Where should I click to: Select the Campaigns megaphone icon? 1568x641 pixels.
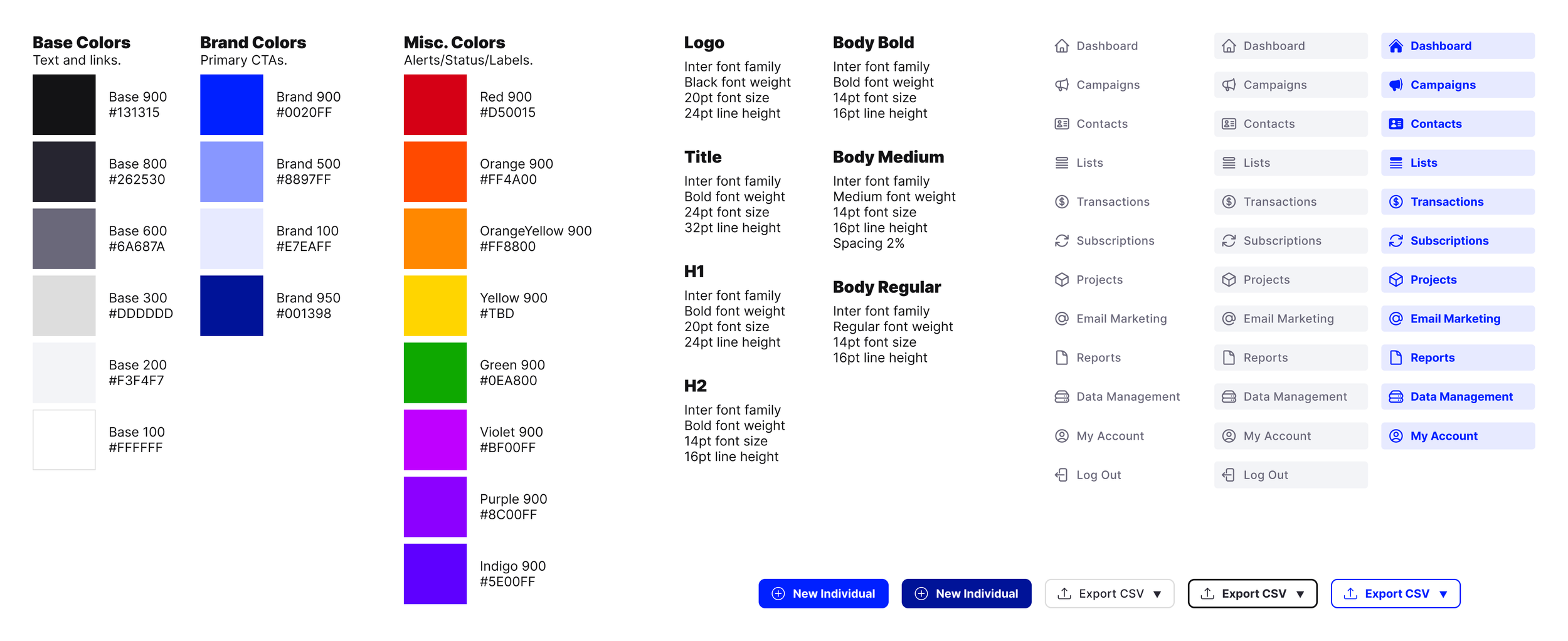[1061, 85]
